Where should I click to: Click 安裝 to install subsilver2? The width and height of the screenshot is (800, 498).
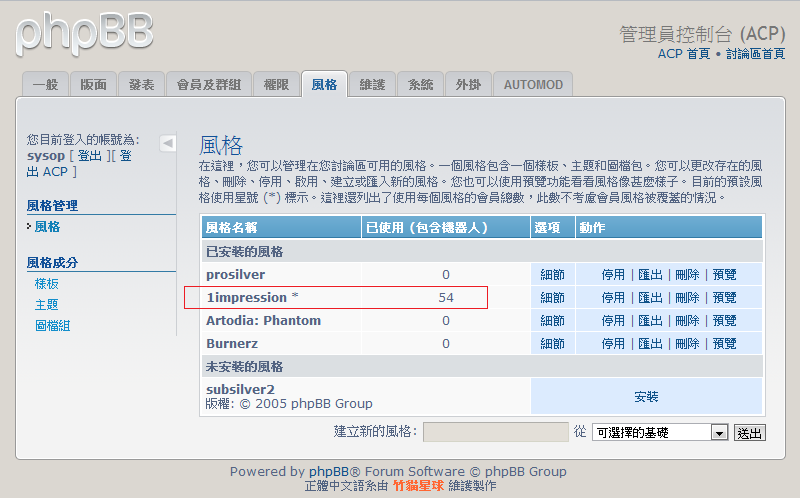[x=646, y=397]
